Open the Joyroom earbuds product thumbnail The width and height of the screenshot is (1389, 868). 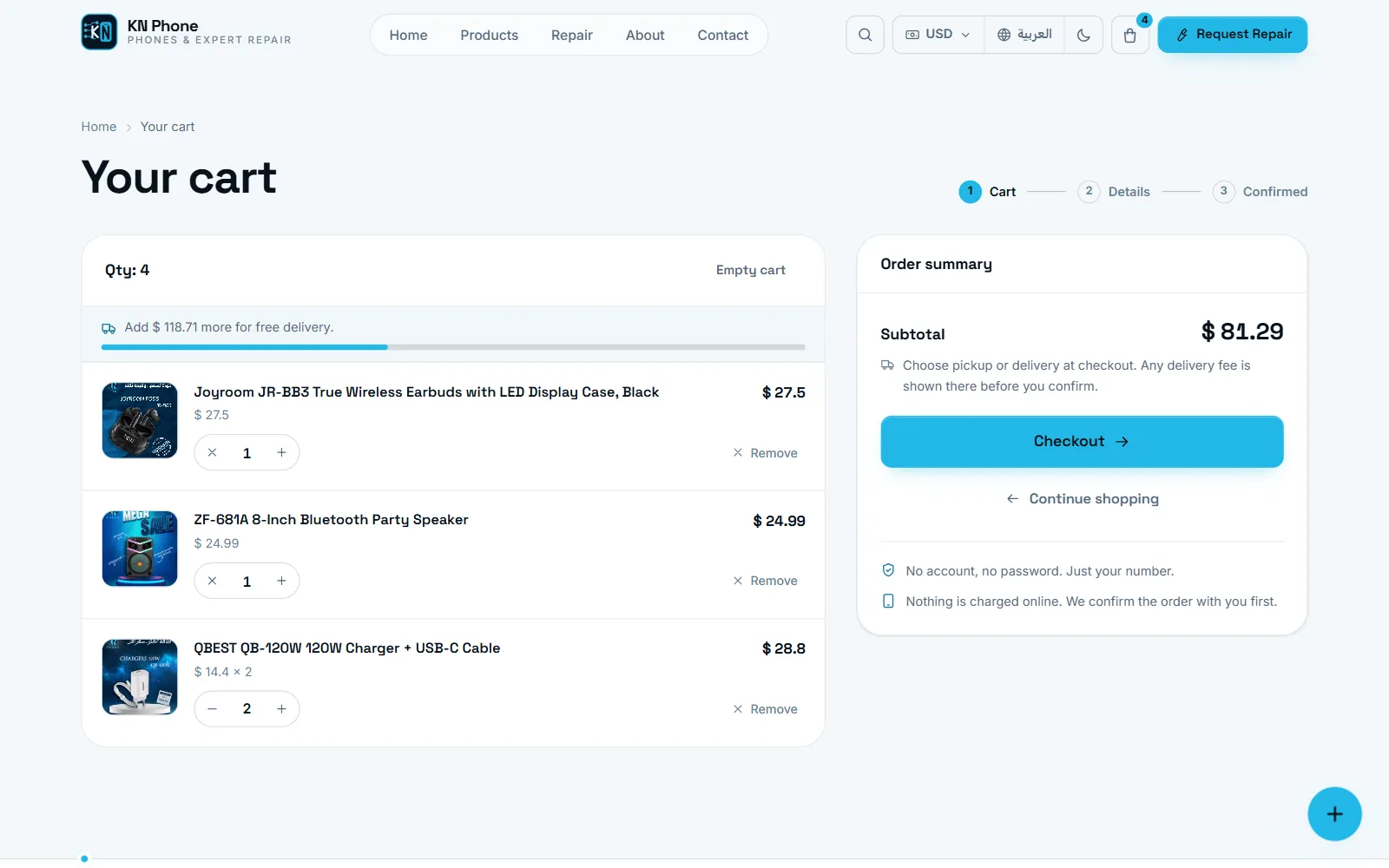click(x=140, y=420)
